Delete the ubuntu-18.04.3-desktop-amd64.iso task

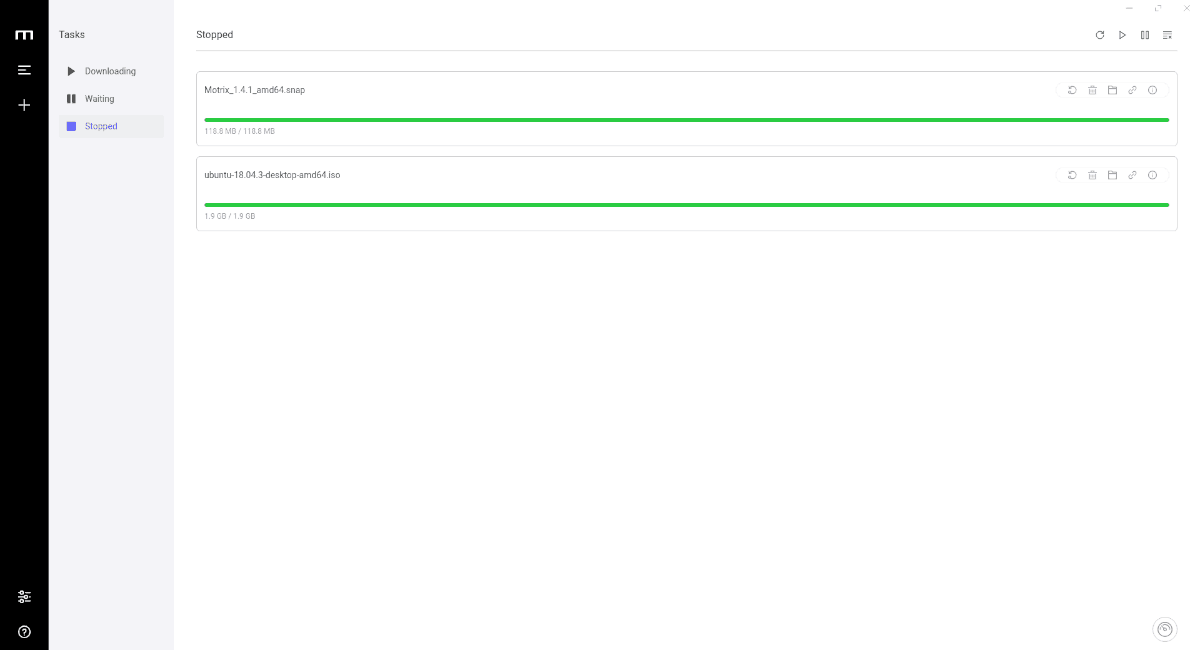tap(1092, 175)
